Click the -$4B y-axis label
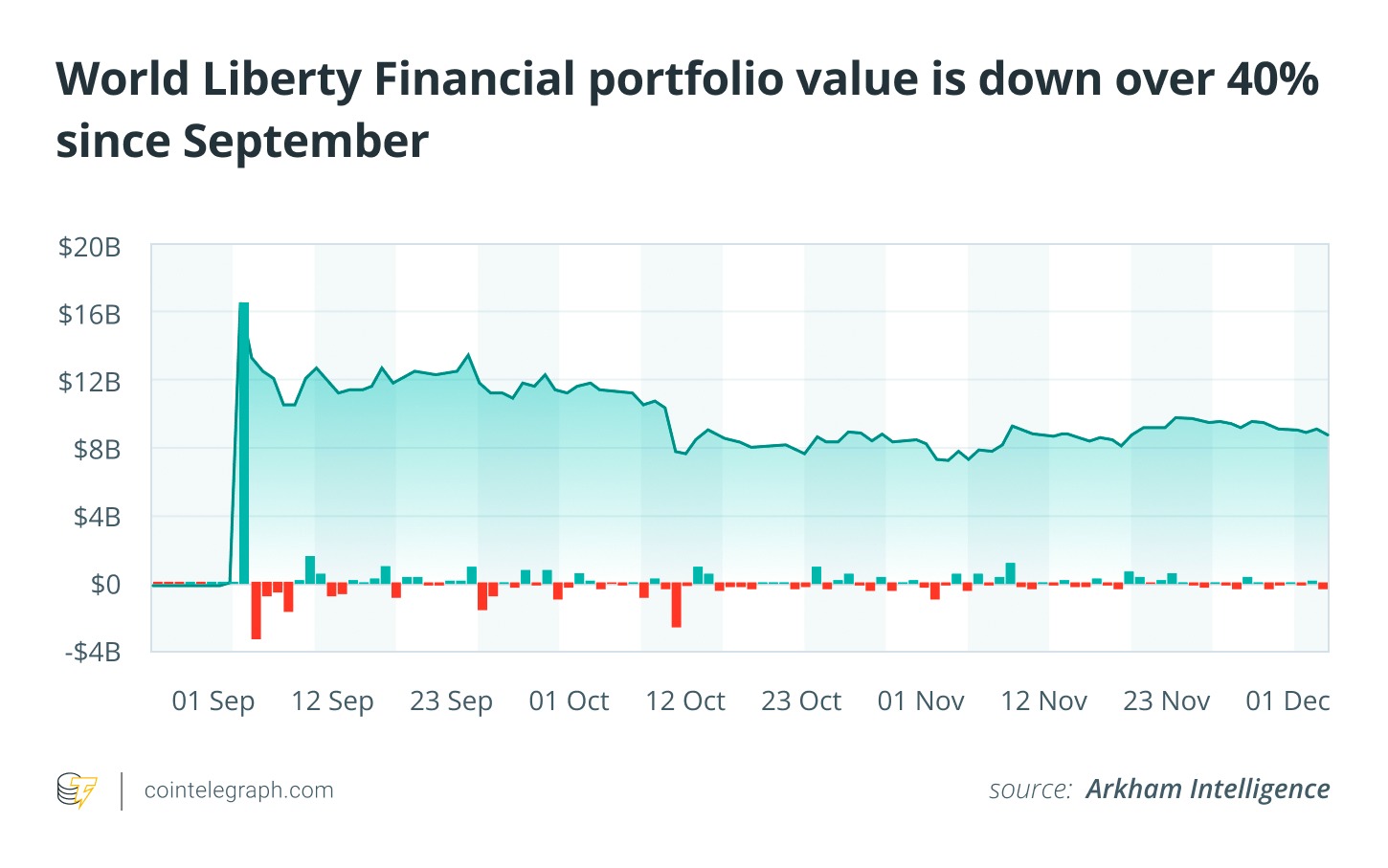The image size is (1388, 868). [92, 652]
